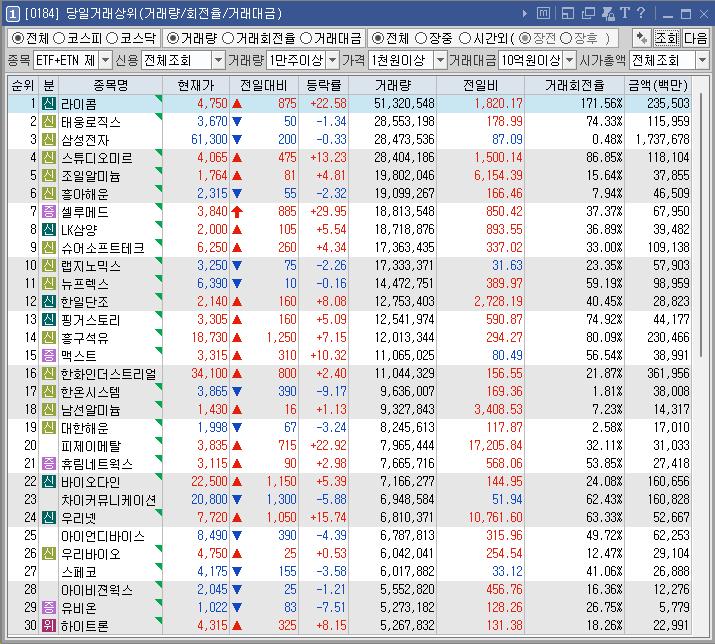Click the 다음 next button
This screenshot has width=715, height=644.
click(x=695, y=38)
